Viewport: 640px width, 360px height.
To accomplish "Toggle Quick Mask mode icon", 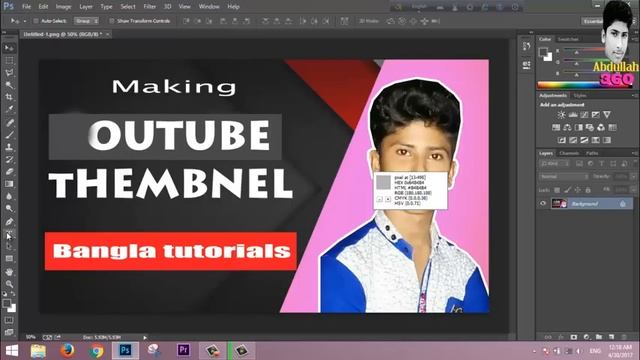I will 9,320.
